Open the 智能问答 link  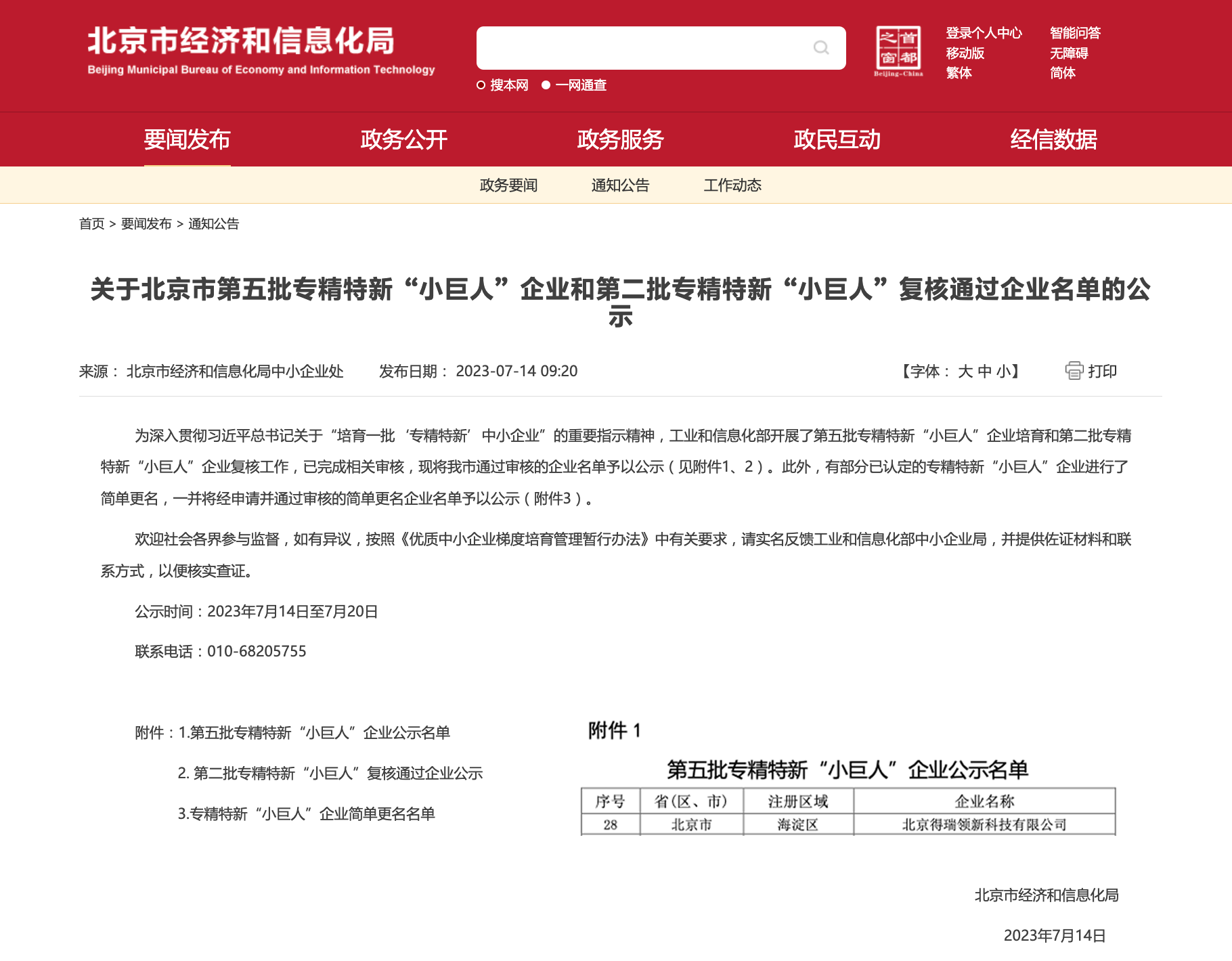click(x=1075, y=33)
